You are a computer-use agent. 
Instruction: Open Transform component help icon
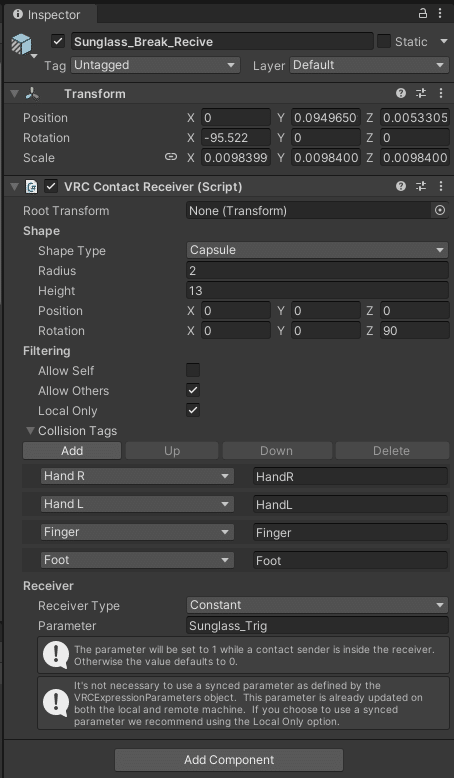[x=401, y=93]
